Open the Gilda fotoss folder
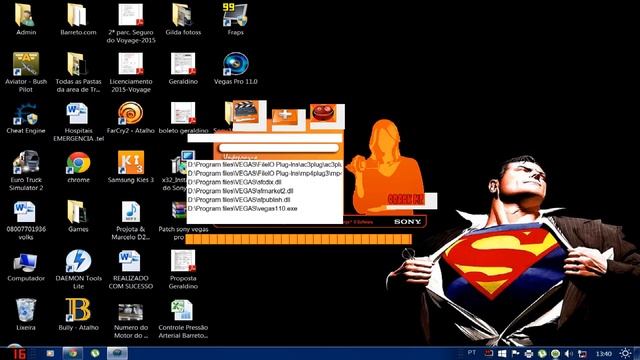The image size is (640, 360). pyautogui.click(x=183, y=20)
